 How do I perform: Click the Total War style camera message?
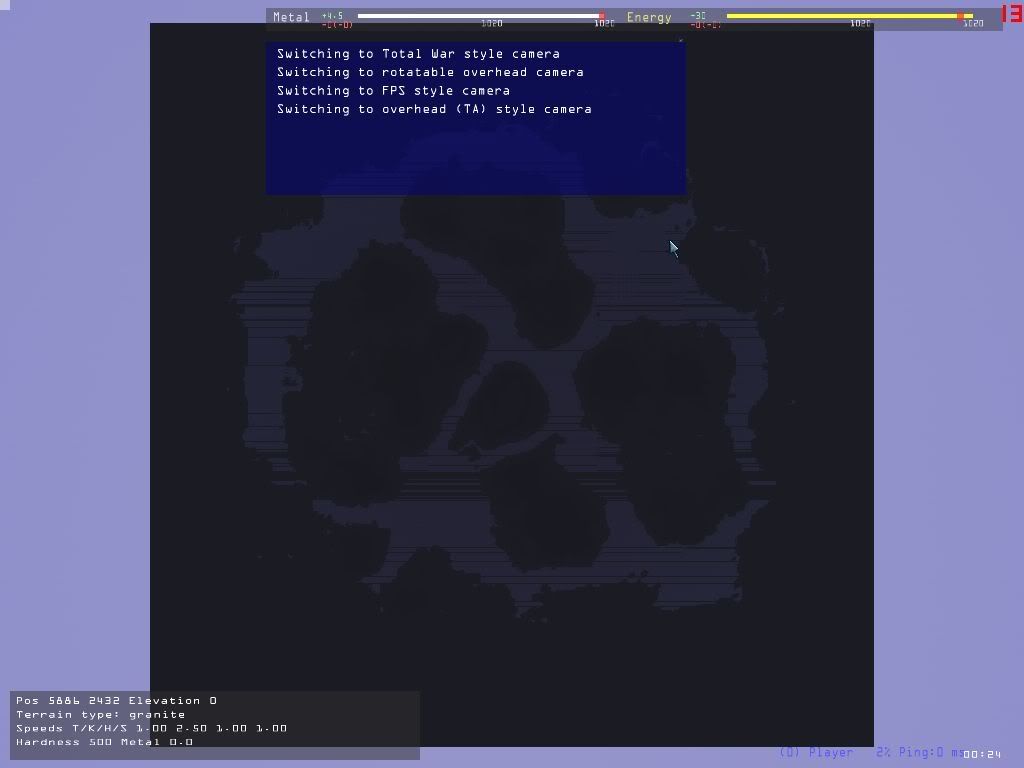418,54
